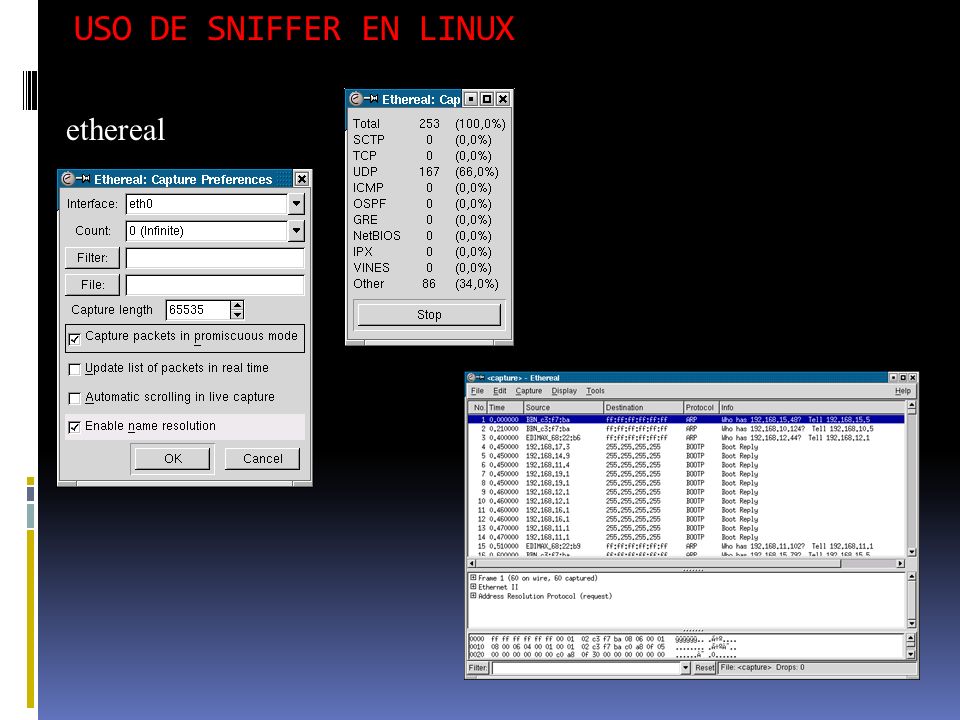Open the Display menu in Ethereal
The height and width of the screenshot is (720, 960).
pos(564,391)
